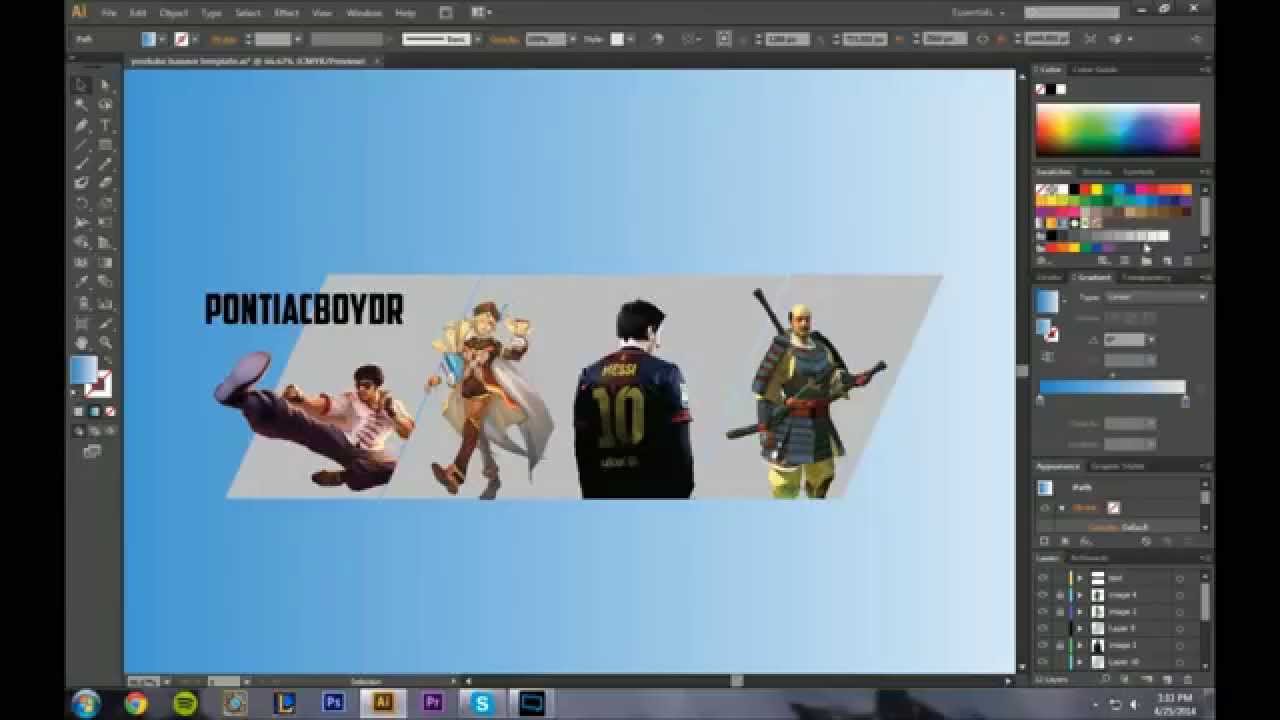Viewport: 1280px width, 720px height.
Task: Select the Line Segment tool
Action: pos(81,145)
